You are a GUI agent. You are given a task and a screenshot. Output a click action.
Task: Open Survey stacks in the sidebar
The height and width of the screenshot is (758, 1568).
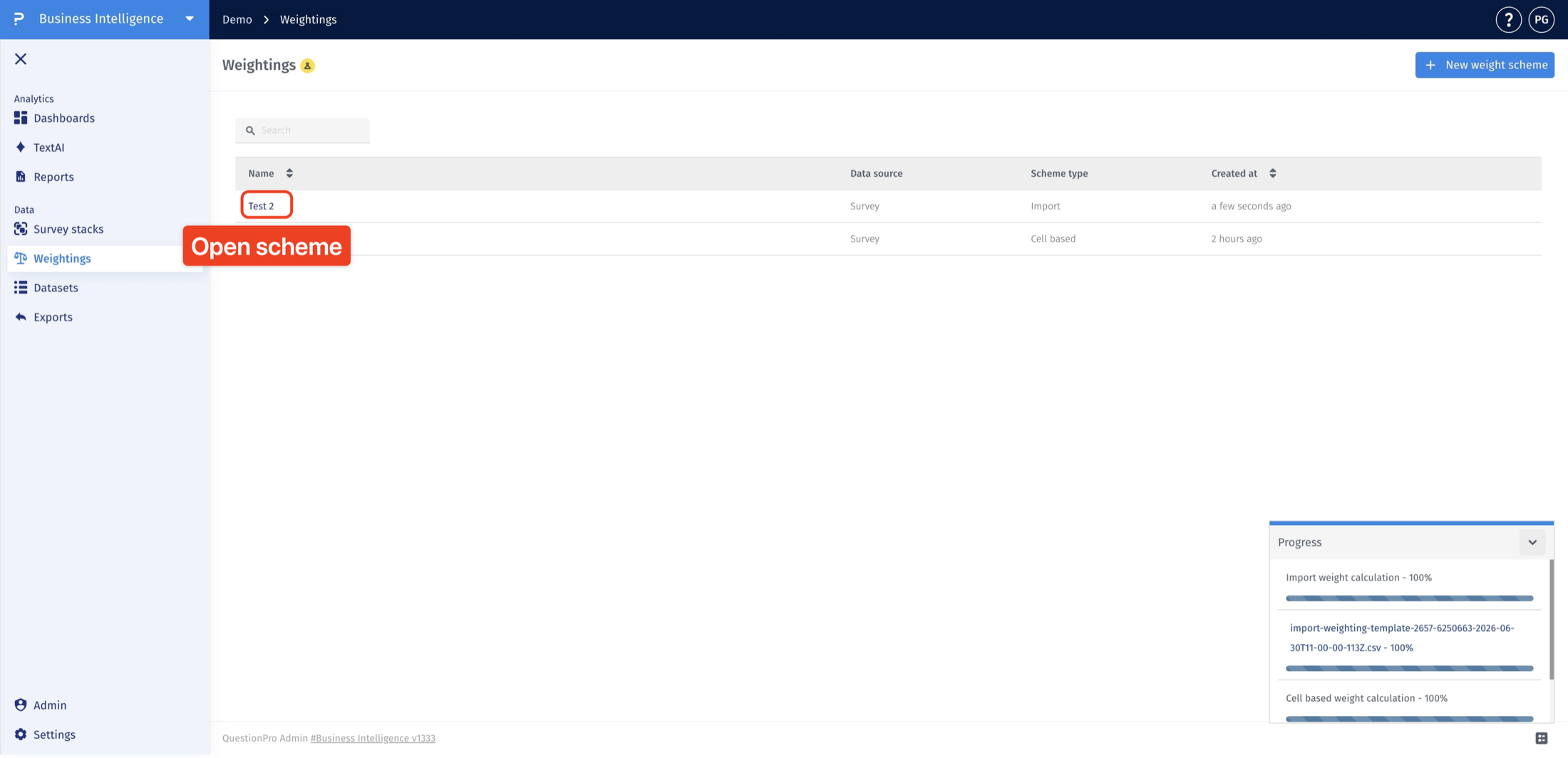coord(68,229)
